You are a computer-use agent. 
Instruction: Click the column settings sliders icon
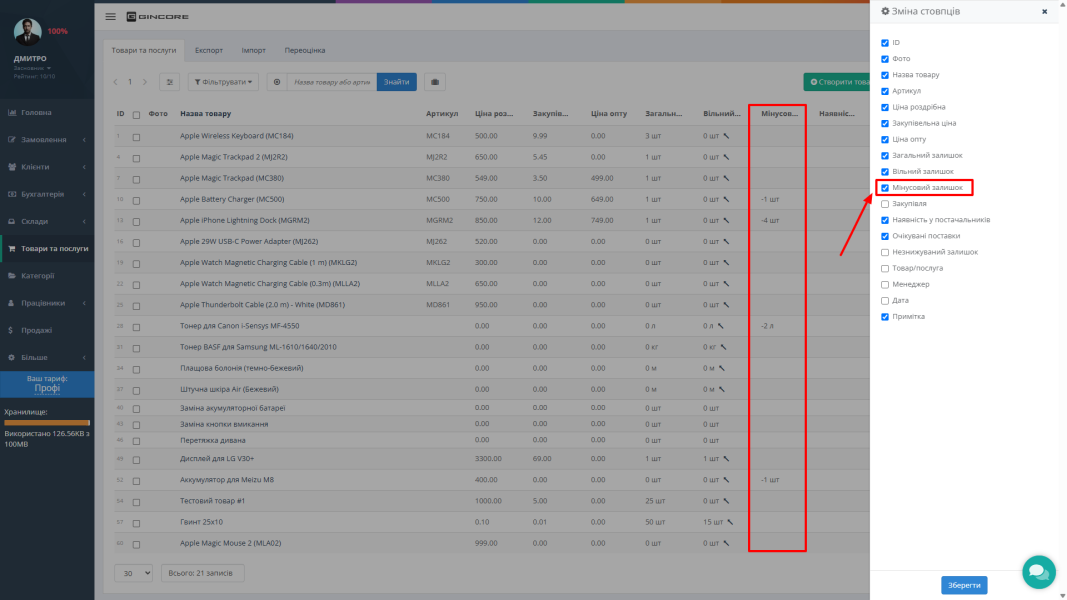click(x=169, y=82)
